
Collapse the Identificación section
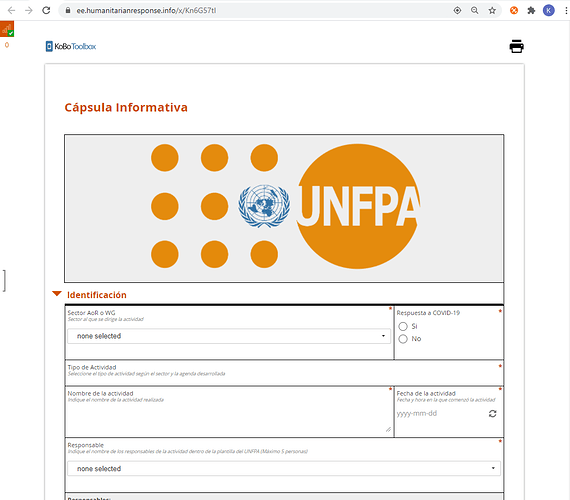pos(57,294)
